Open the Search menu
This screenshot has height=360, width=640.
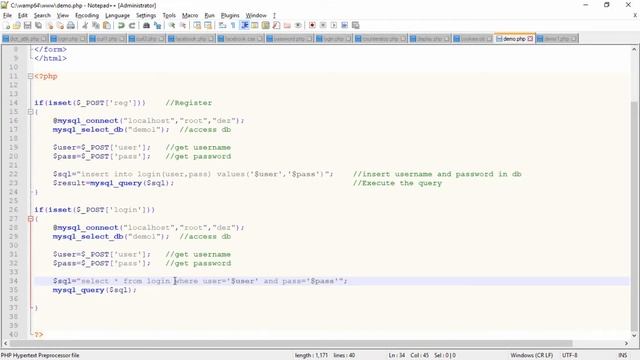(x=42, y=16)
